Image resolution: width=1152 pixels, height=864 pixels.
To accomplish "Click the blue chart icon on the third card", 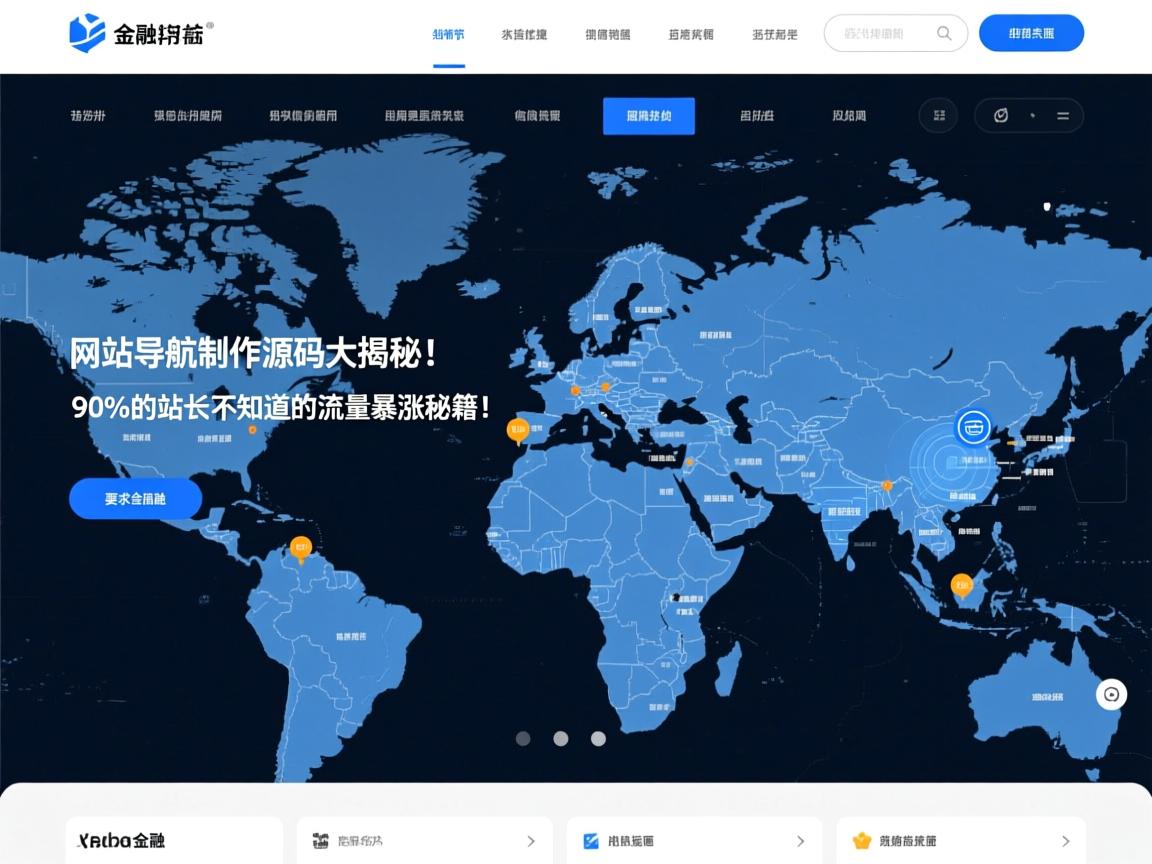I will 592,841.
